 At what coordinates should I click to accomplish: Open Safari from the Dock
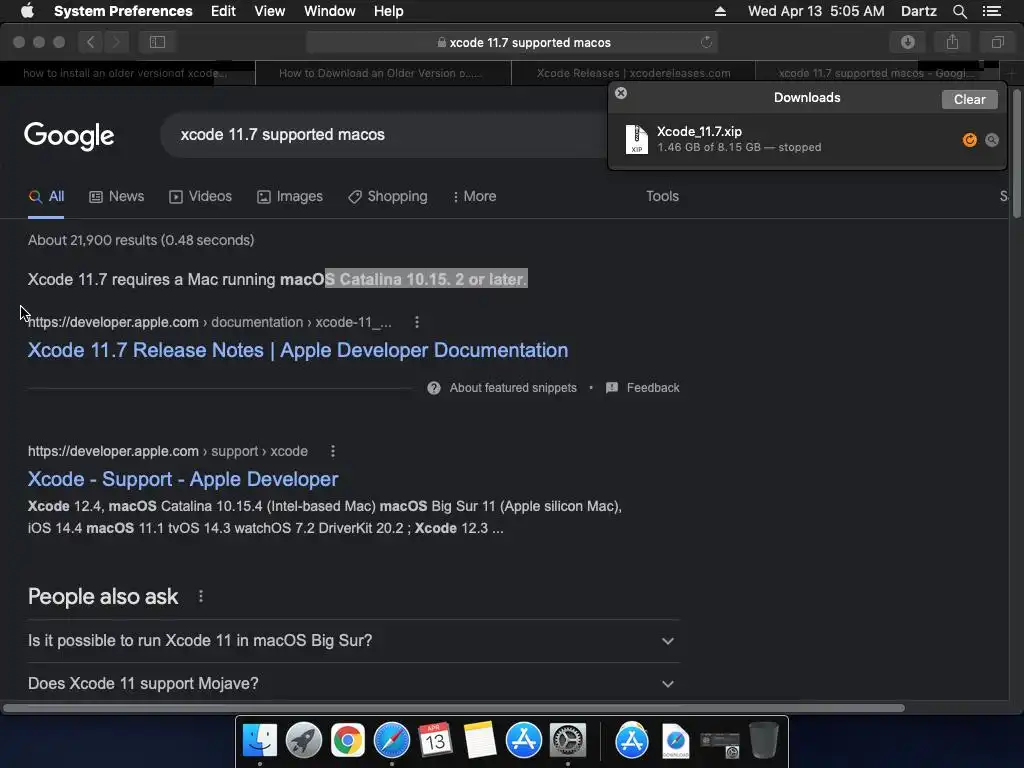[x=391, y=741]
